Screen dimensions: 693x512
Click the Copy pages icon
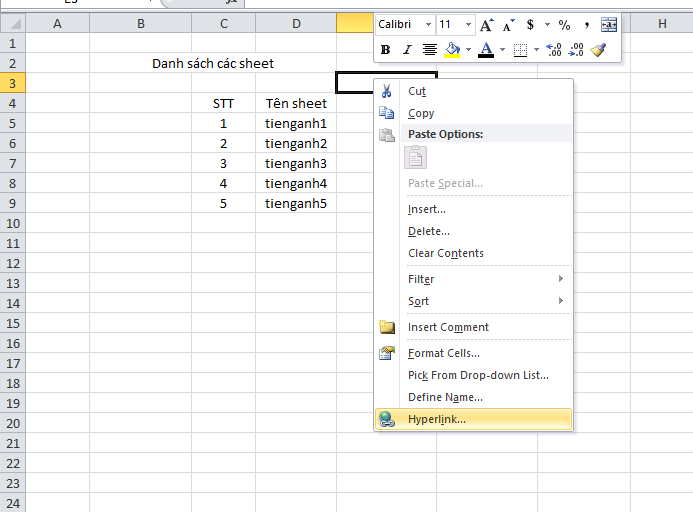click(x=387, y=113)
